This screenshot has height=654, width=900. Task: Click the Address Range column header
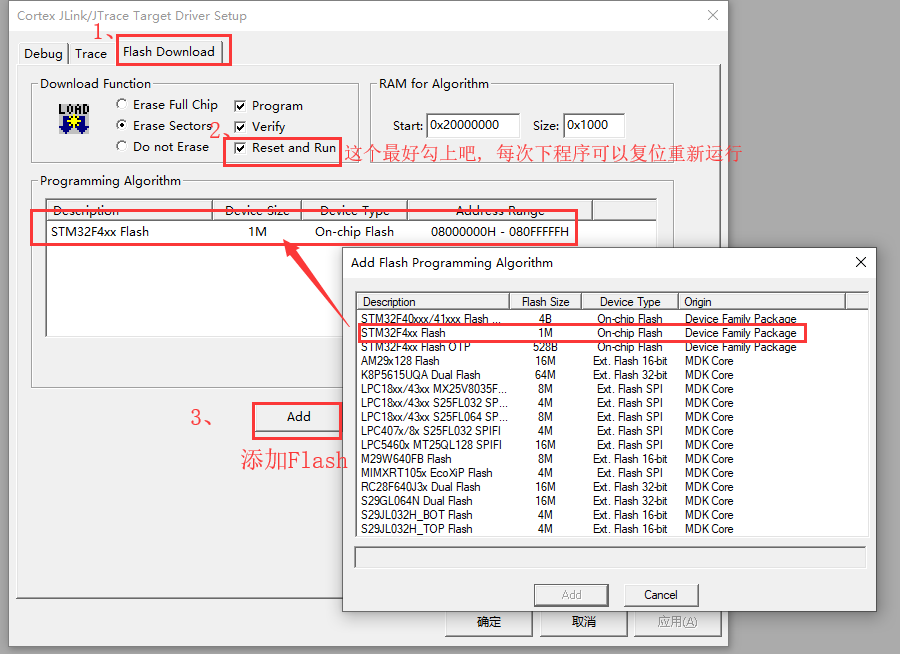500,210
